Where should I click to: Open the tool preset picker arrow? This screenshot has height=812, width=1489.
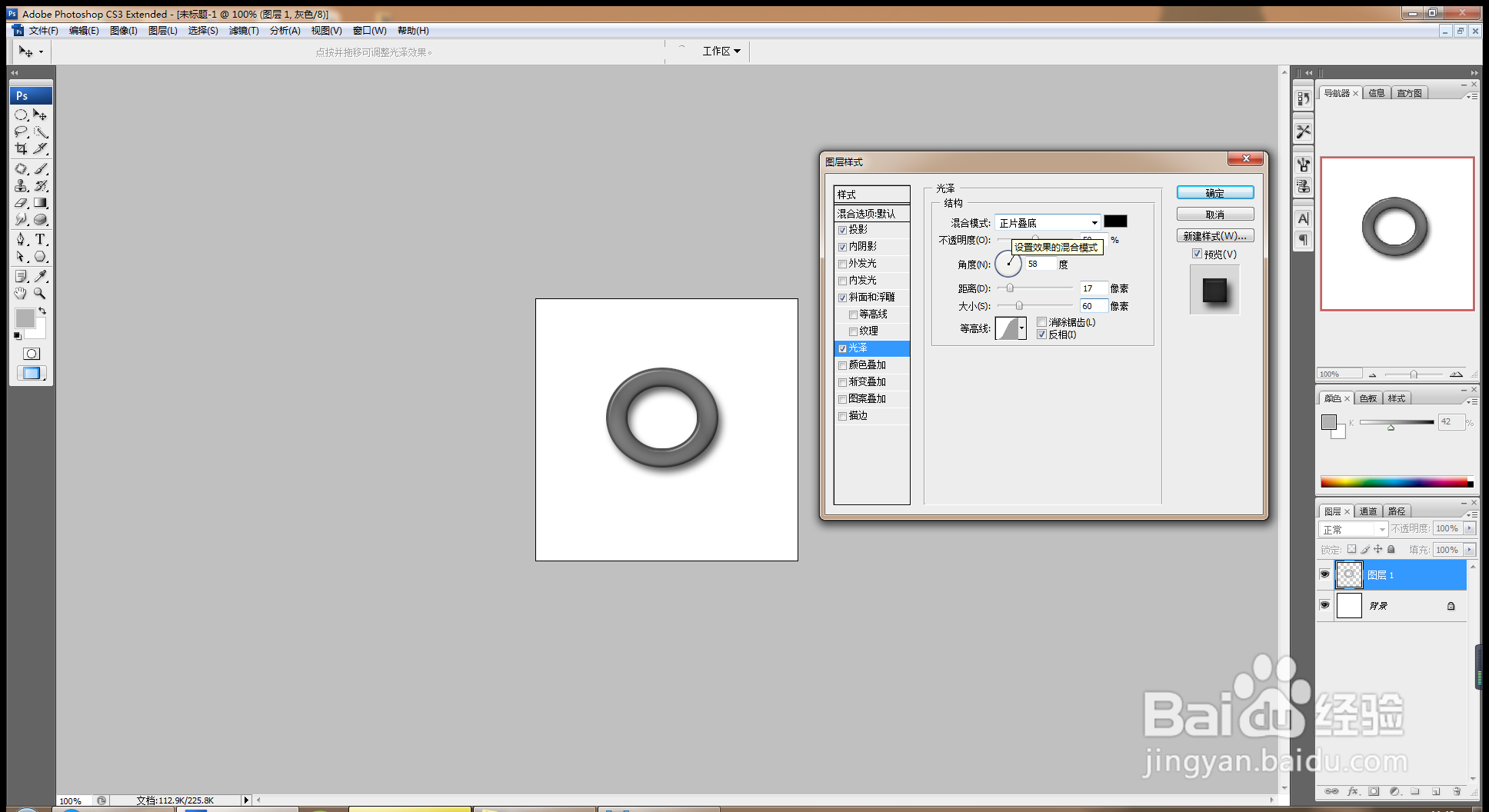[x=41, y=52]
